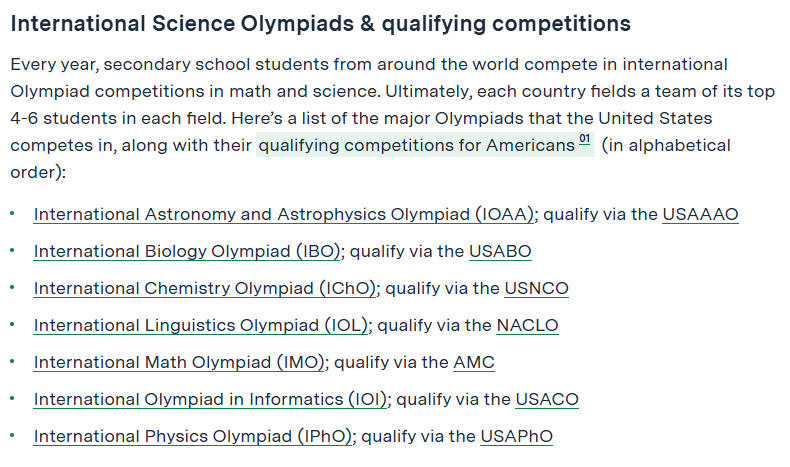This screenshot has height=467, width=790.
Task: Open International Olympiad in Informatics (IOI) link
Action: [x=210, y=399]
